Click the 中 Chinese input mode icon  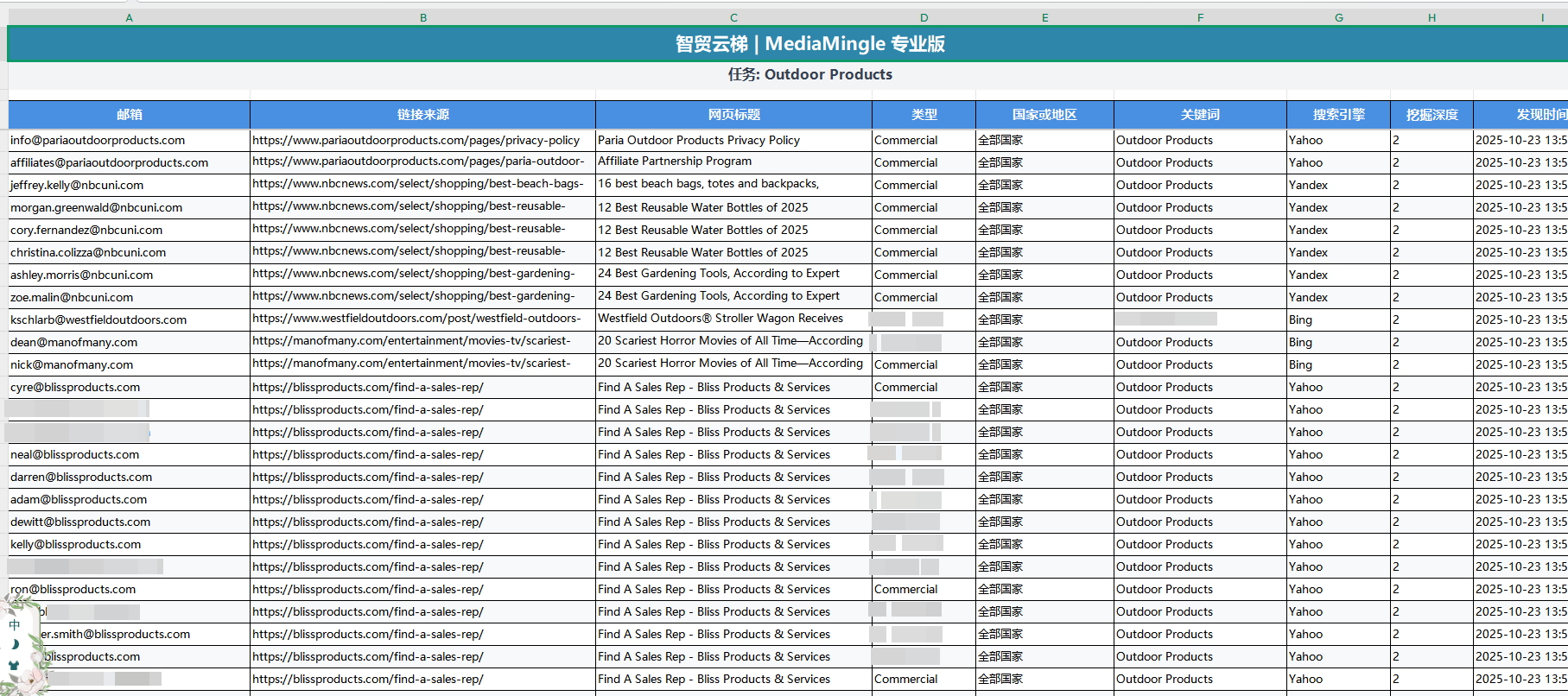(x=15, y=624)
